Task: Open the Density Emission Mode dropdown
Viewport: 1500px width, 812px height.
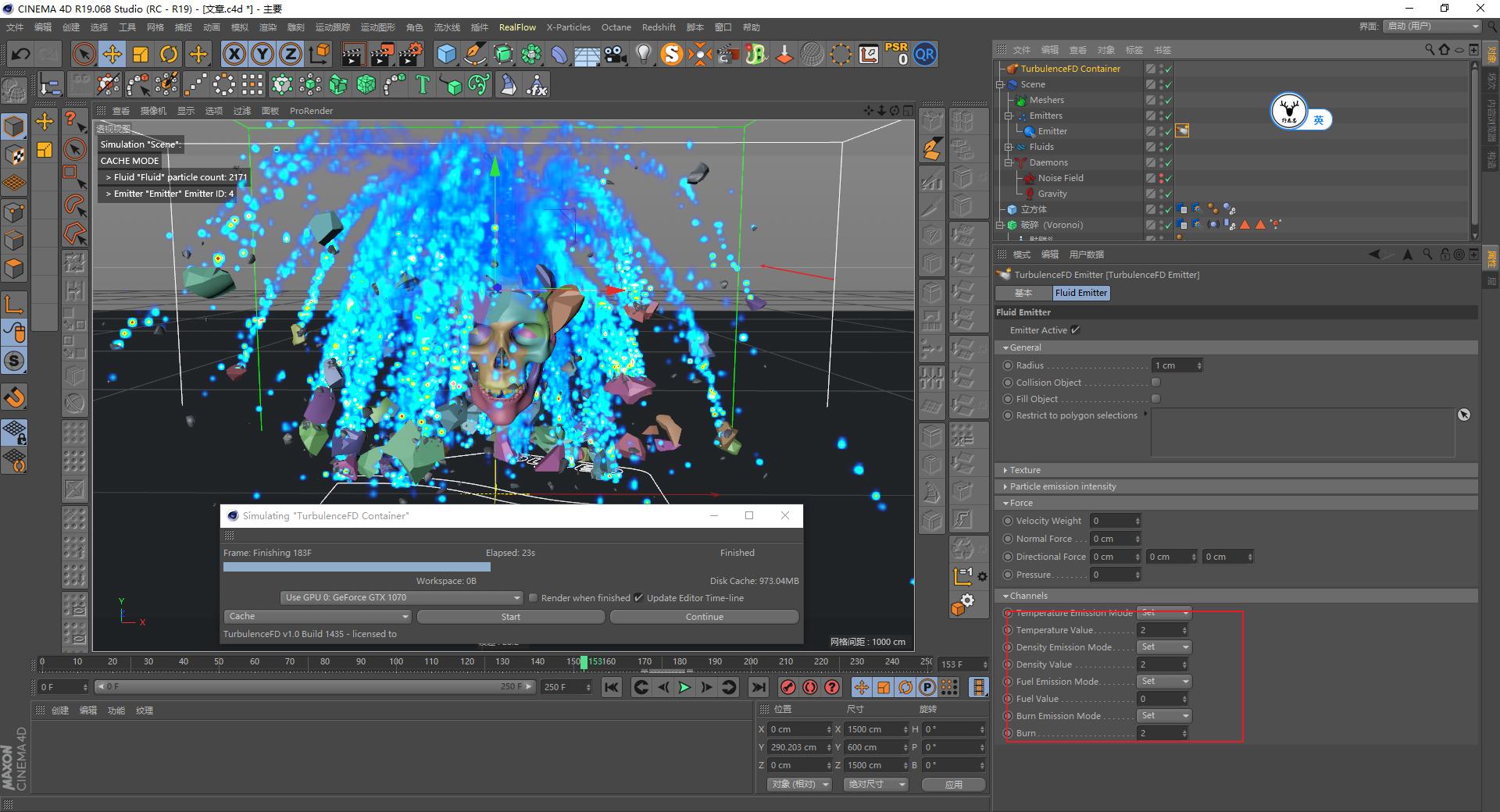Action: tap(1163, 646)
